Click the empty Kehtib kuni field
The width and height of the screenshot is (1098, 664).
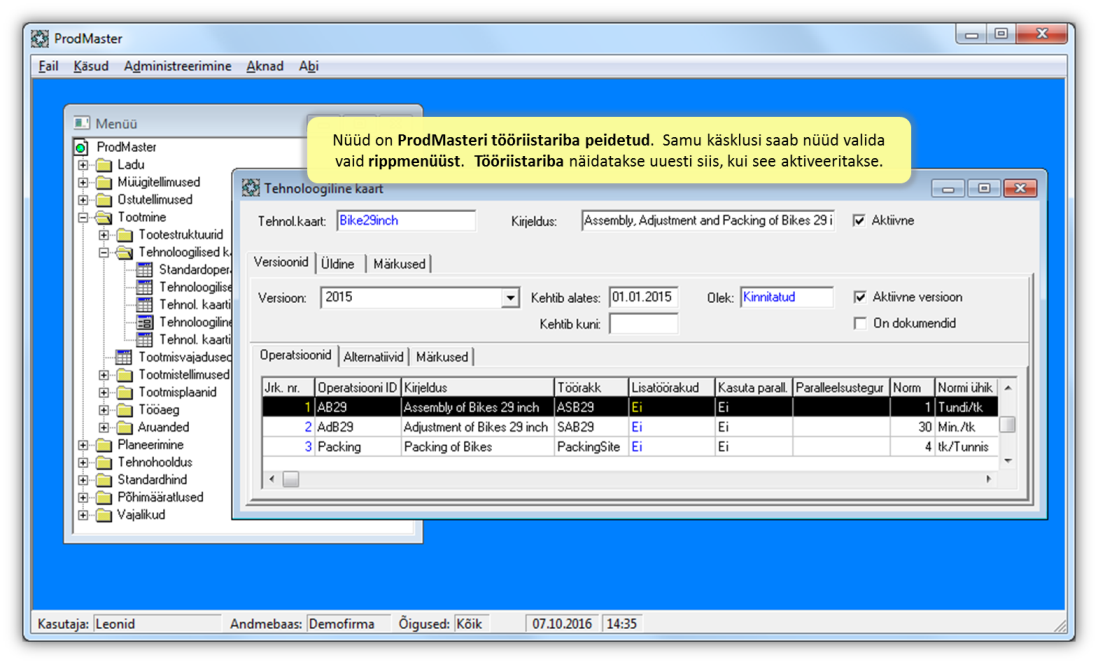coord(643,324)
